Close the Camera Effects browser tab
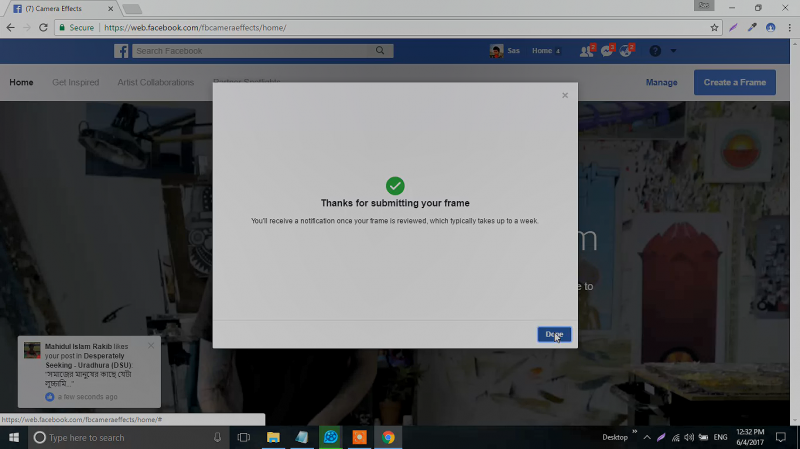800x449 pixels. [111, 9]
